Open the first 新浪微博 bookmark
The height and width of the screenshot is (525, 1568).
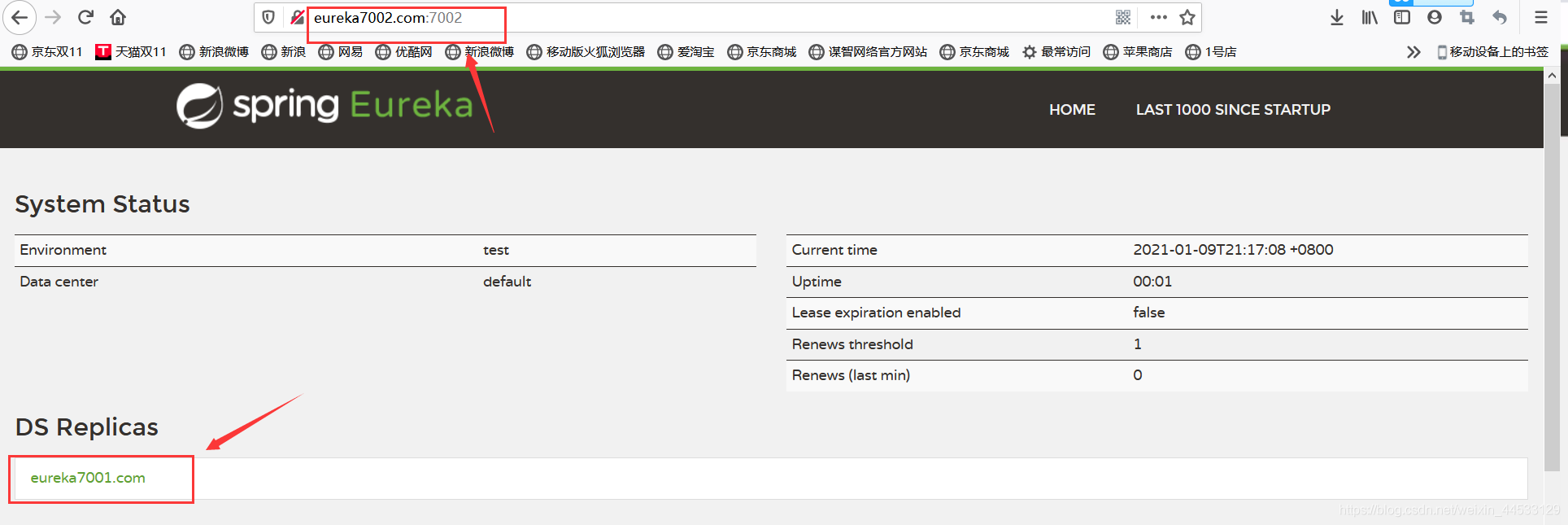(x=215, y=52)
